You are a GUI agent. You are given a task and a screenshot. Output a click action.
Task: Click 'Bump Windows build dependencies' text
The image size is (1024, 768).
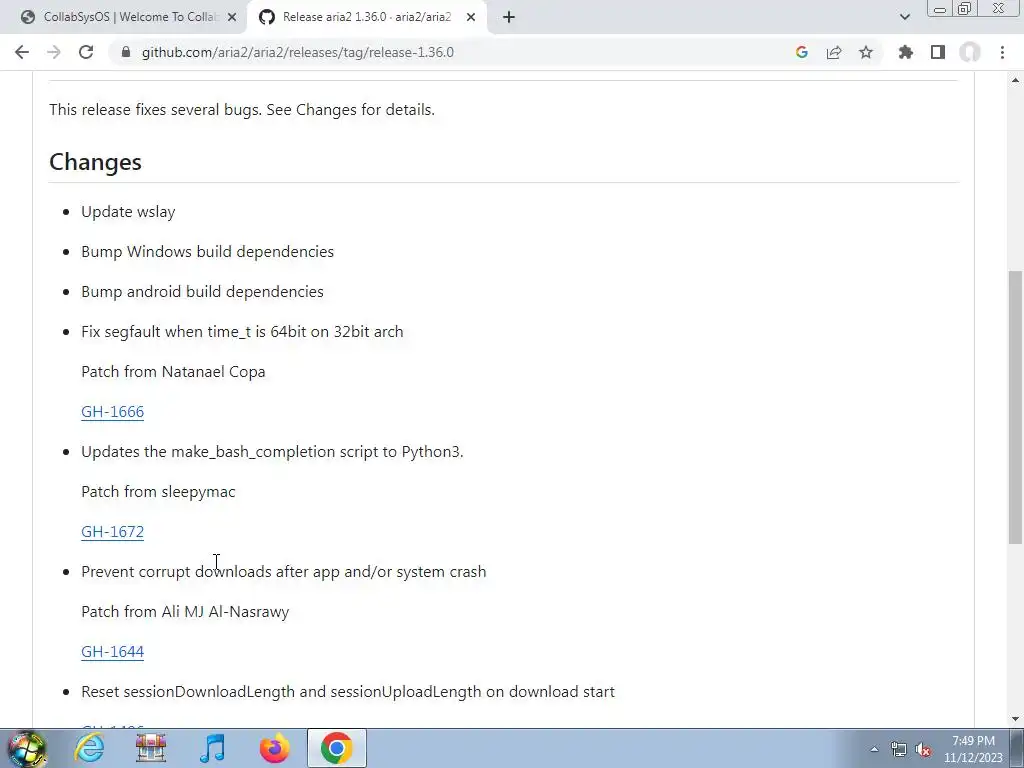[x=208, y=251]
